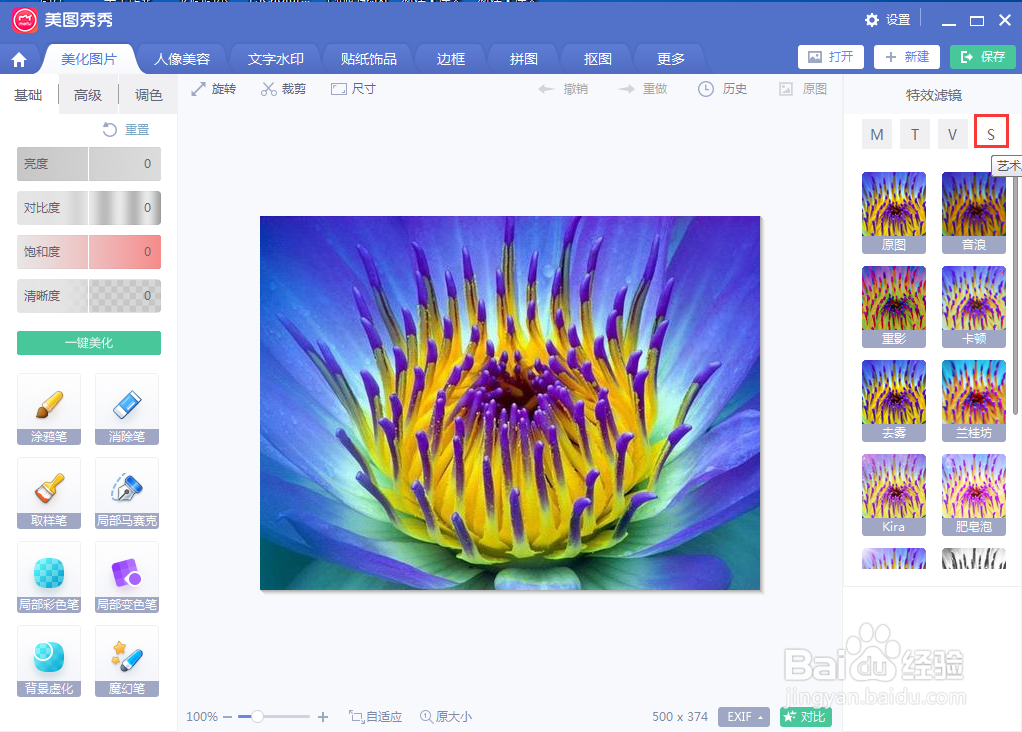Select the 背景虚化 background blur tool
The height and width of the screenshot is (732, 1022).
point(49,661)
